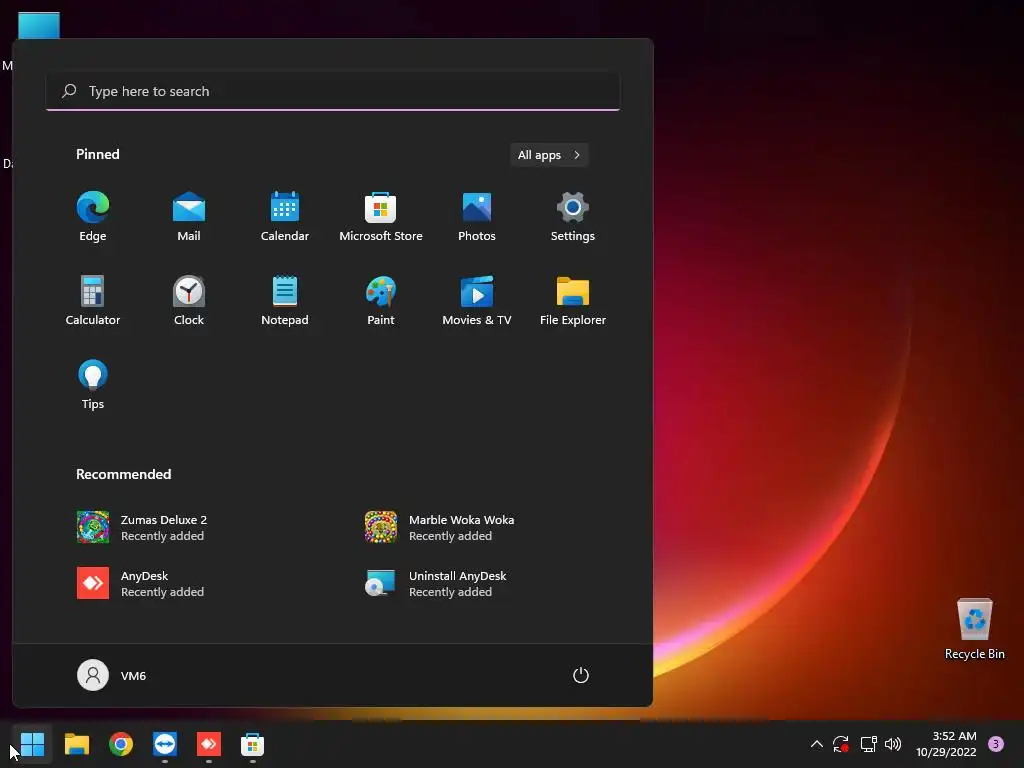
Task: Click the volume speaker tray icon
Action: click(893, 744)
